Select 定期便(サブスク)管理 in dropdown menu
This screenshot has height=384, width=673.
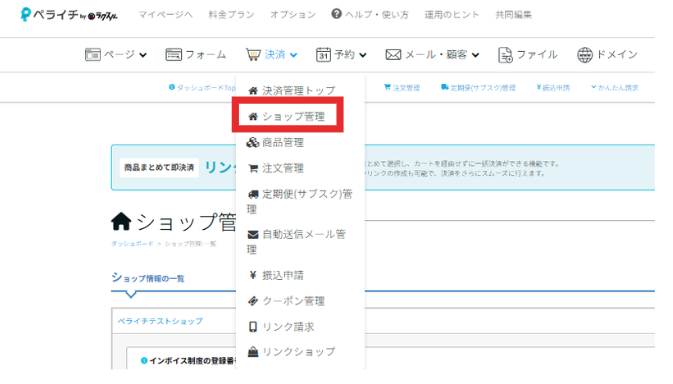[x=300, y=202]
